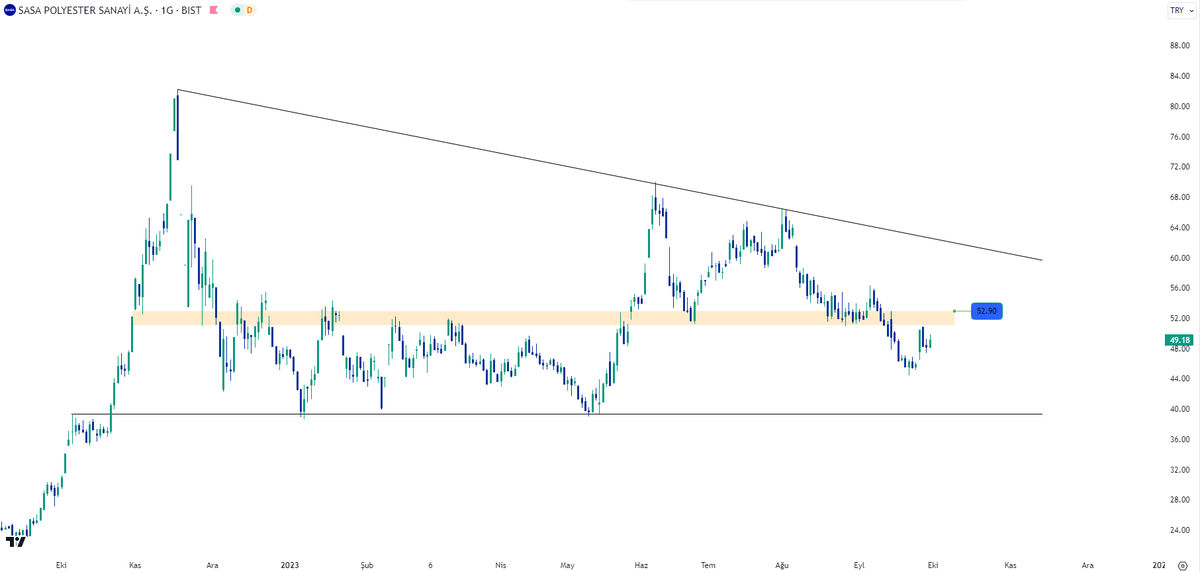Click the 60.00 price axis label
Viewport: 1200px width, 572px height.
pos(1178,258)
